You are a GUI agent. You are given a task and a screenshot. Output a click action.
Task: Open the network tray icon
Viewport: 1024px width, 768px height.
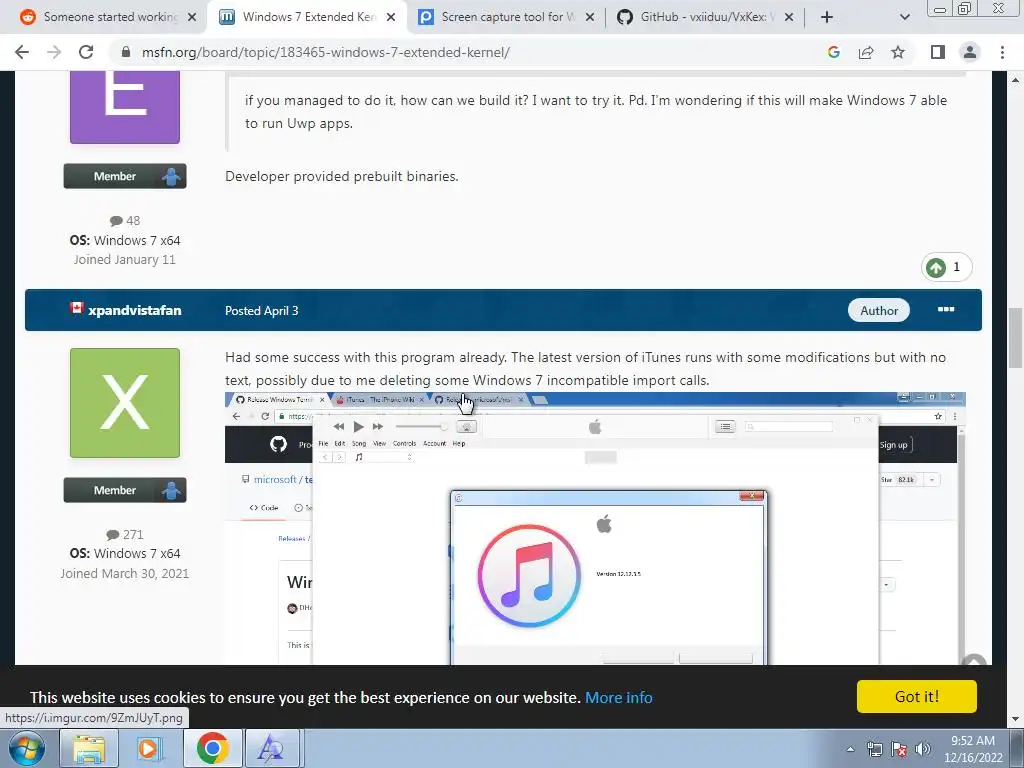coord(874,749)
